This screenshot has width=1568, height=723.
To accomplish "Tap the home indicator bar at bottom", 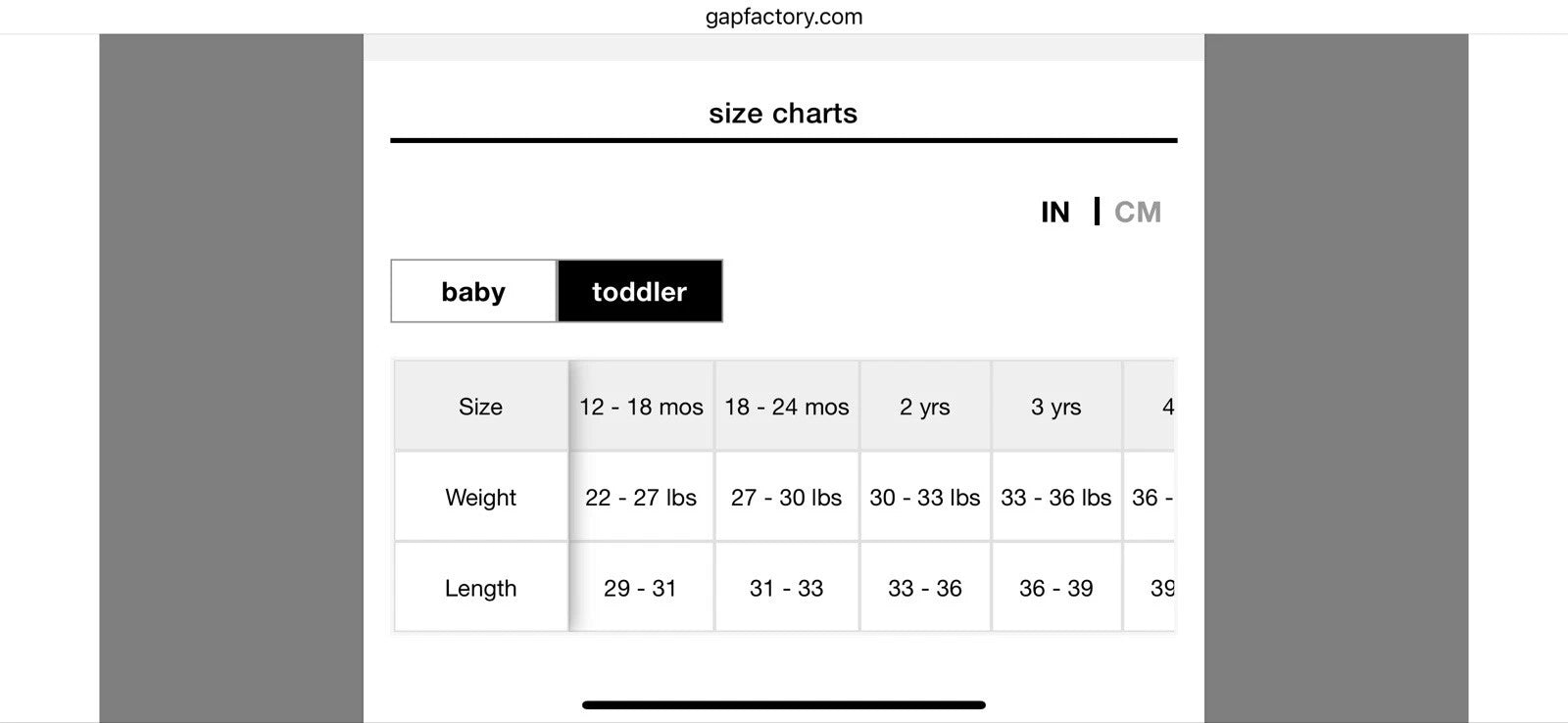I will click(784, 704).
